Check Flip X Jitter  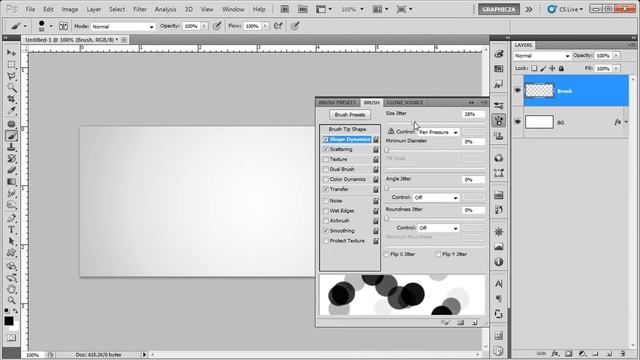pos(387,254)
